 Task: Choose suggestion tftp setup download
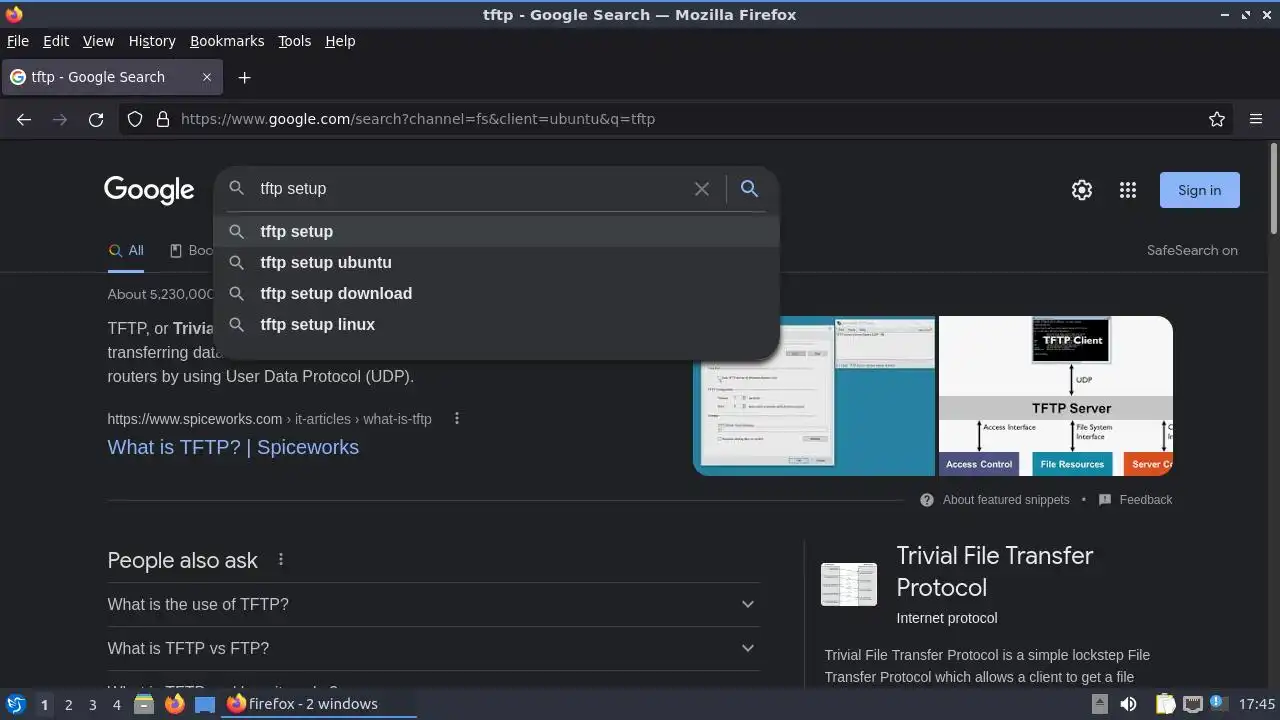pyautogui.click(x=496, y=293)
